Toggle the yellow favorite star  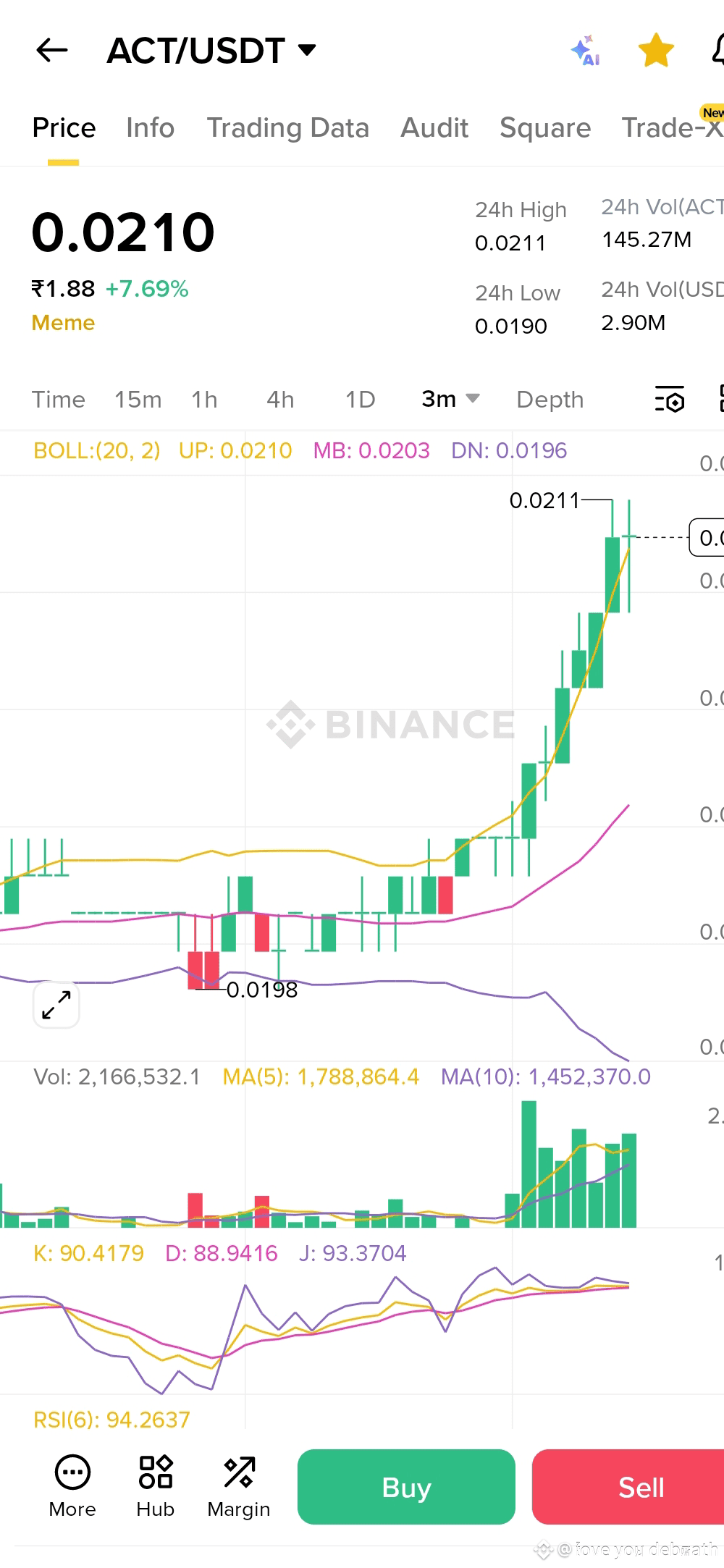pyautogui.click(x=656, y=50)
